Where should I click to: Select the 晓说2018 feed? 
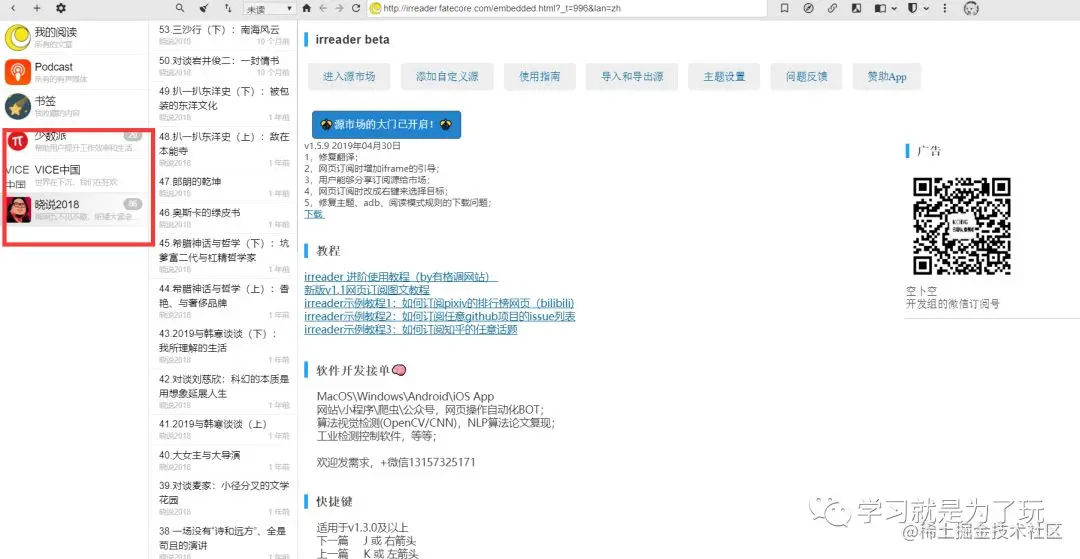(x=74, y=210)
